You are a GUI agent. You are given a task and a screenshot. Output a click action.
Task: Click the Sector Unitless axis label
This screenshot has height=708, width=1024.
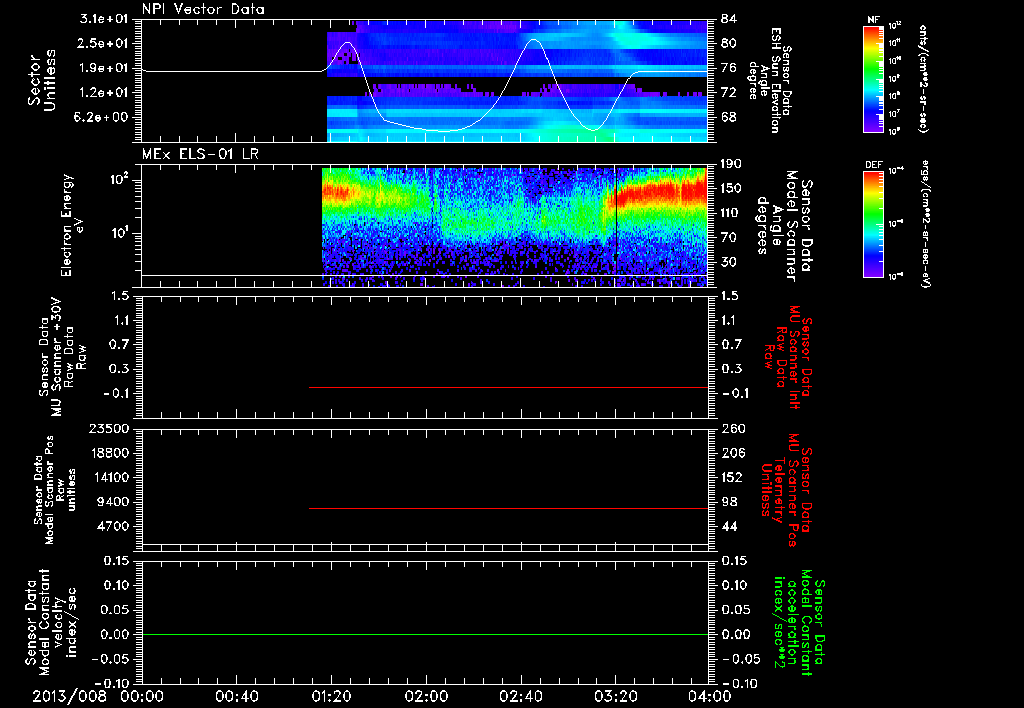(42, 80)
